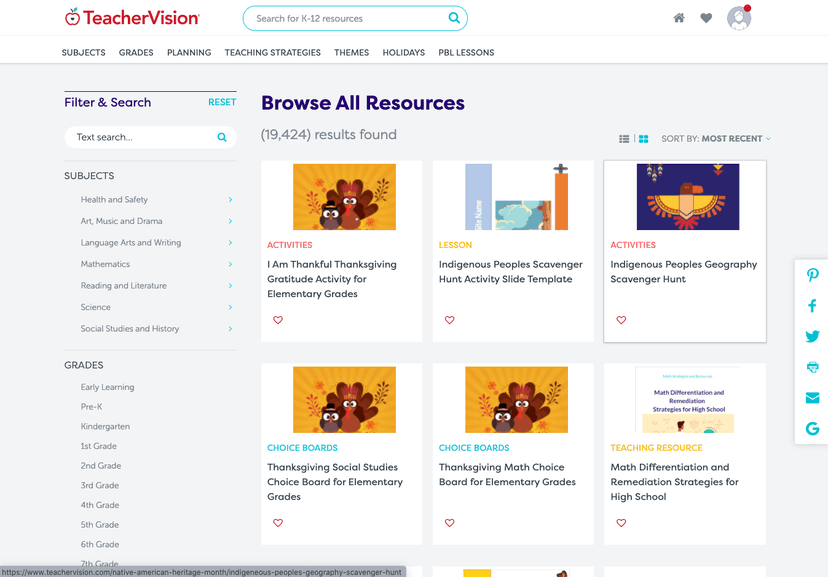Click inside the Text search field
The height and width of the screenshot is (577, 828).
pyautogui.click(x=140, y=137)
